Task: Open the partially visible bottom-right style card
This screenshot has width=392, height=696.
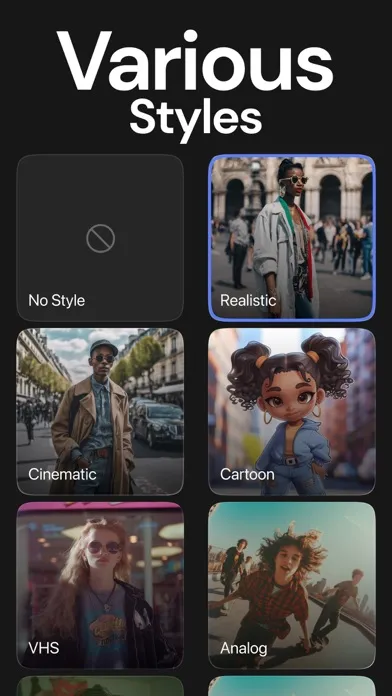Action: [292, 686]
